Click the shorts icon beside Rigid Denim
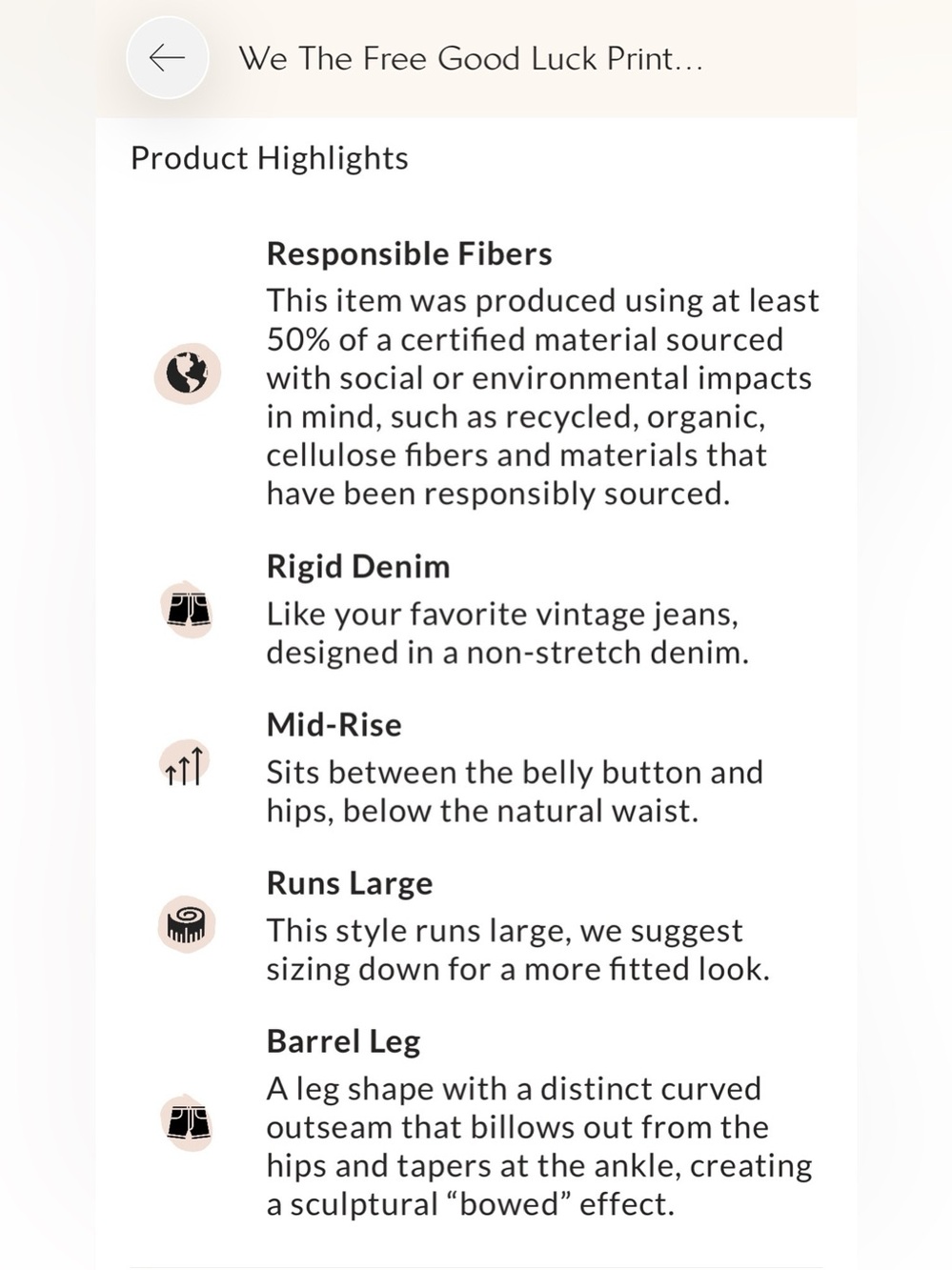Image resolution: width=952 pixels, height=1270 pixels. 188,609
